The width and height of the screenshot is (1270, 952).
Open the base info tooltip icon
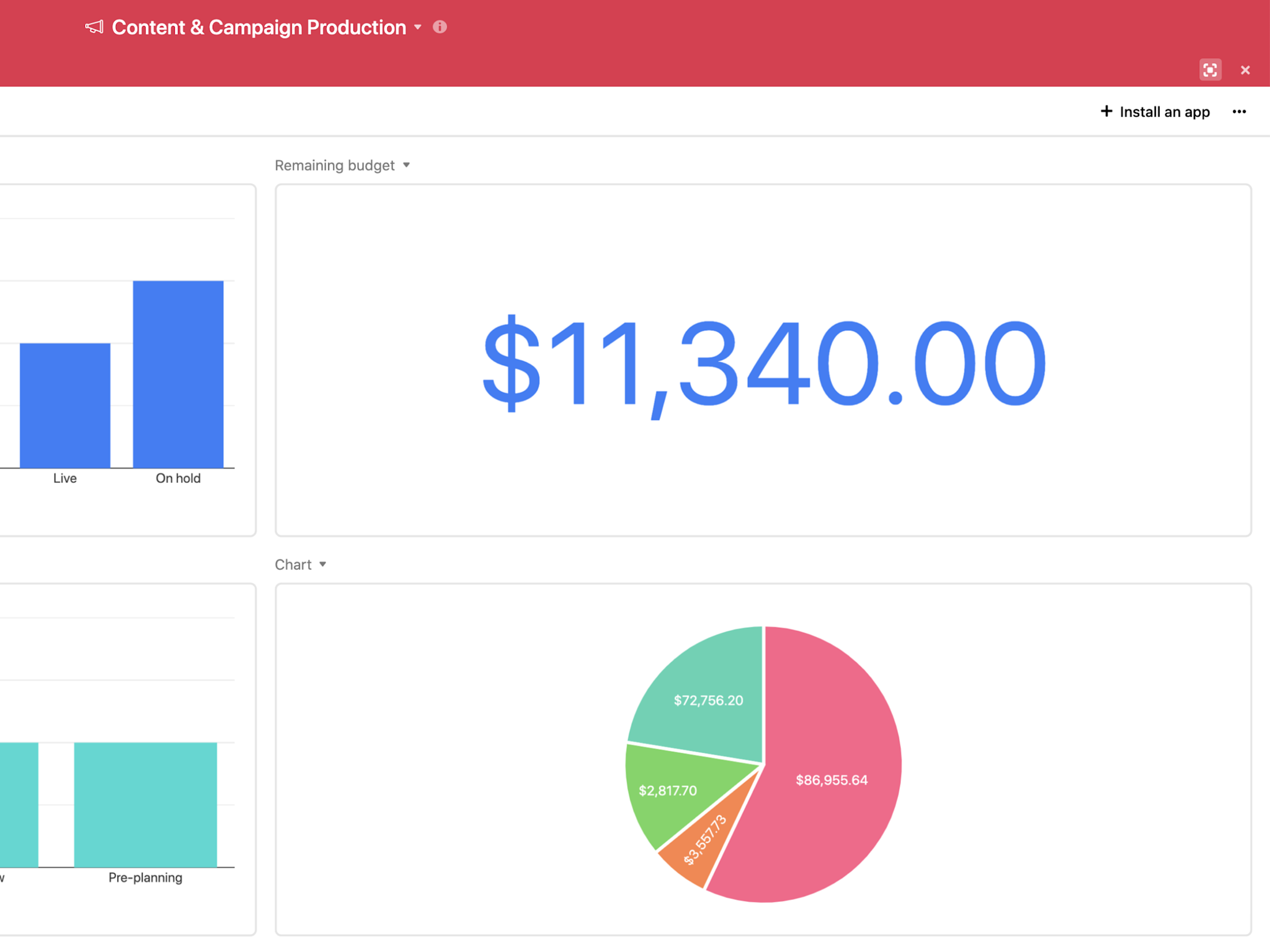(440, 27)
